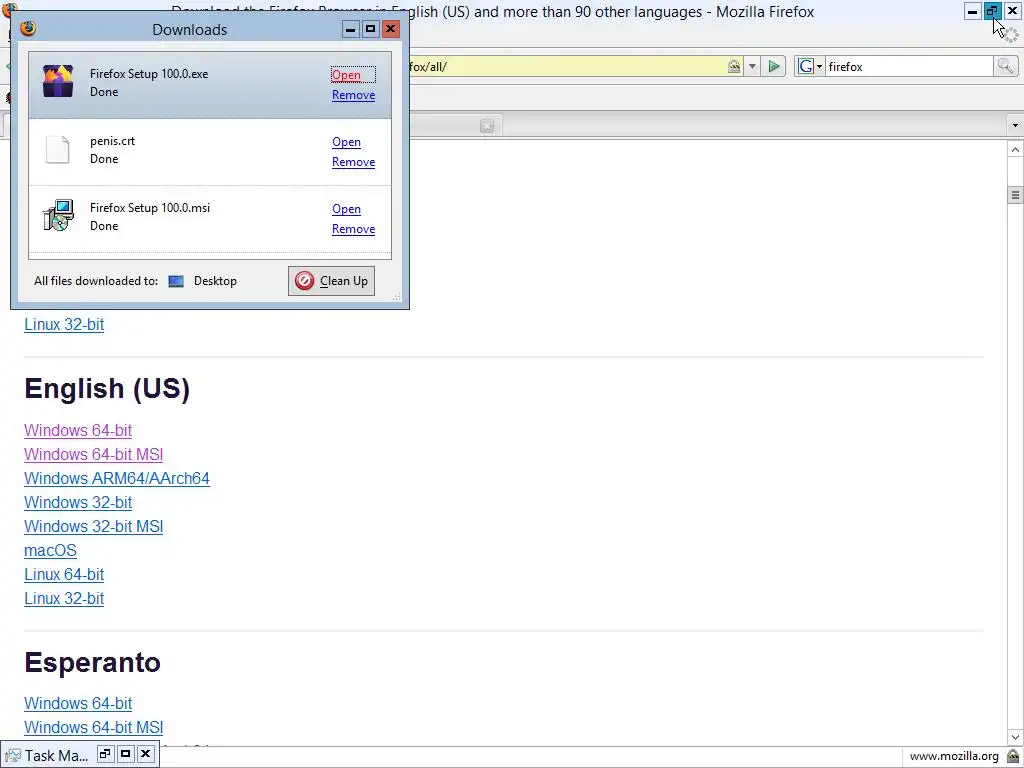Click www.mozilla.org in the status bar
The height and width of the screenshot is (768, 1024).
[954, 756]
